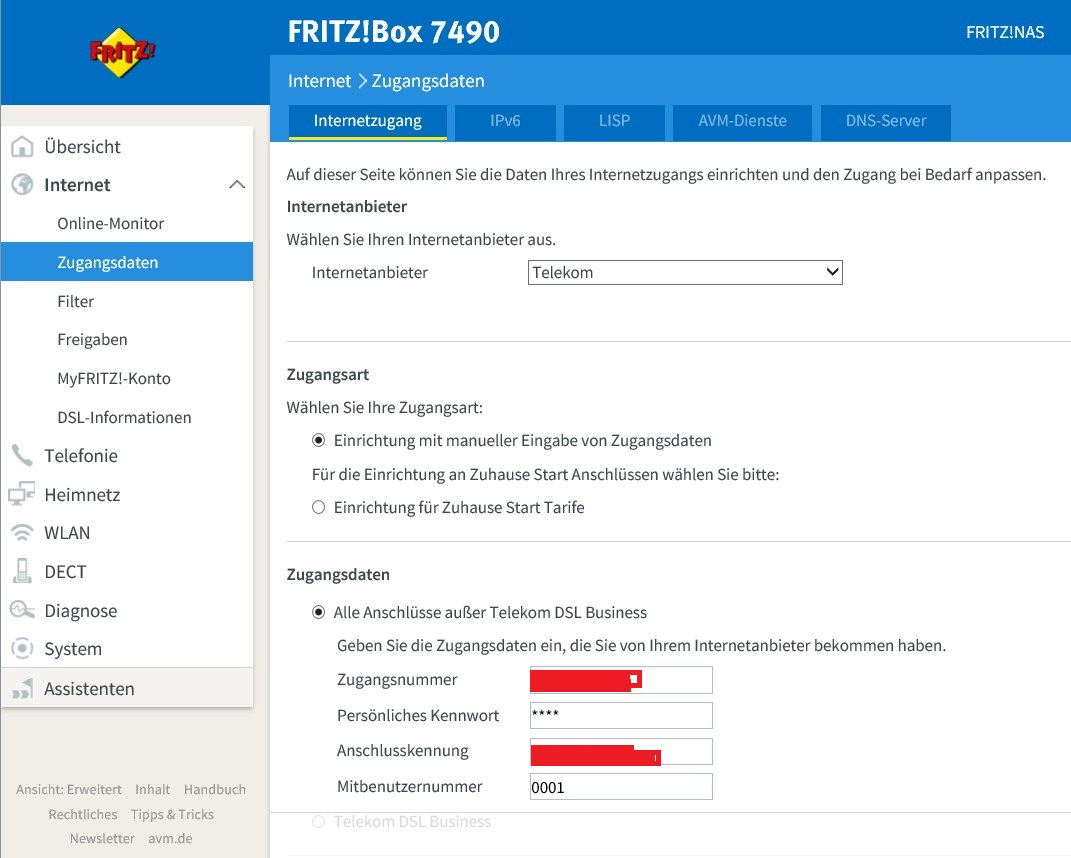
Task: Click the Zugangsnummer input field
Action: tap(621, 680)
